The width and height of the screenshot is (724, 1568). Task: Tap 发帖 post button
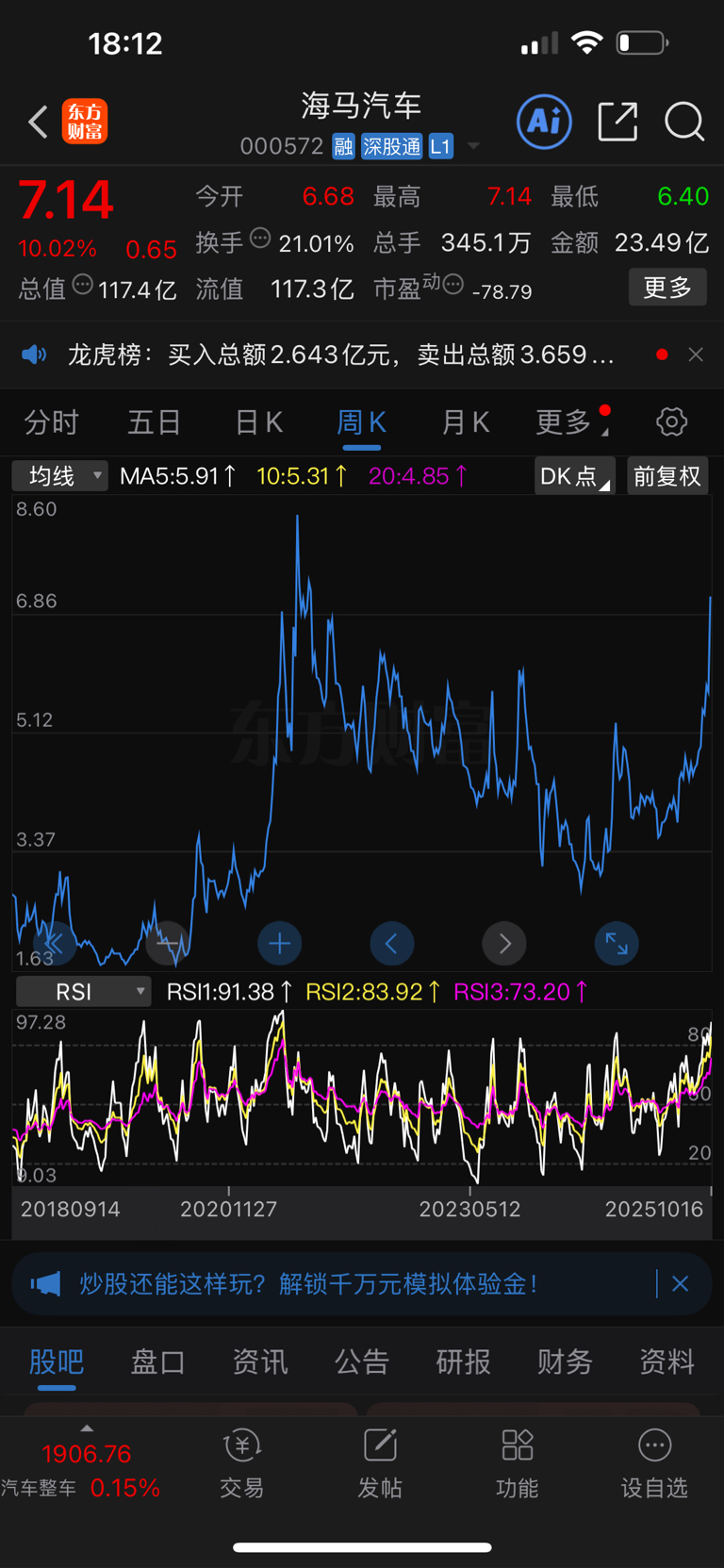point(380,1463)
